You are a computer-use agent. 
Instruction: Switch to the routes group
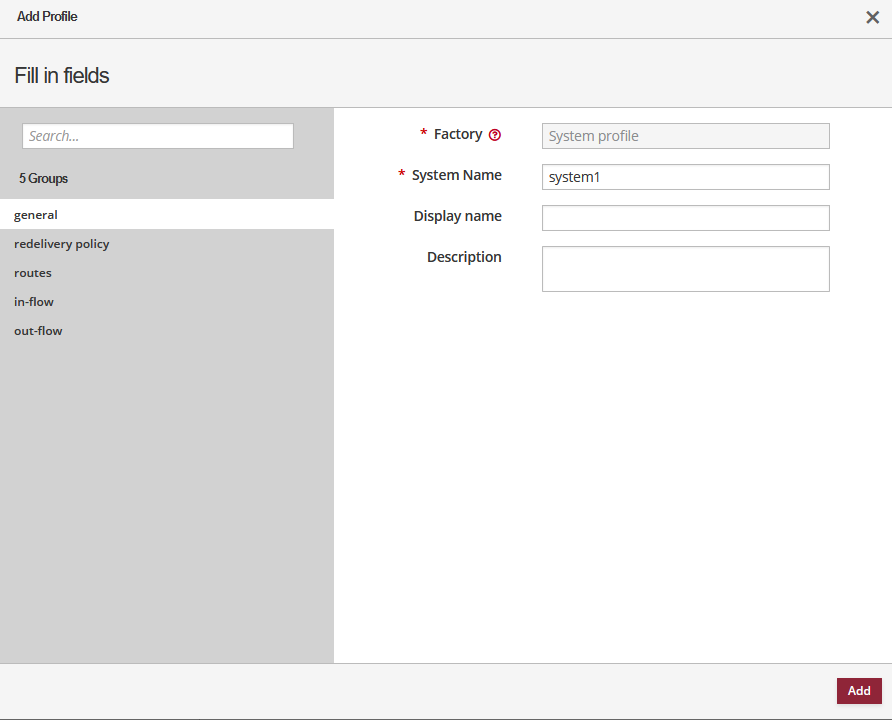coord(33,272)
